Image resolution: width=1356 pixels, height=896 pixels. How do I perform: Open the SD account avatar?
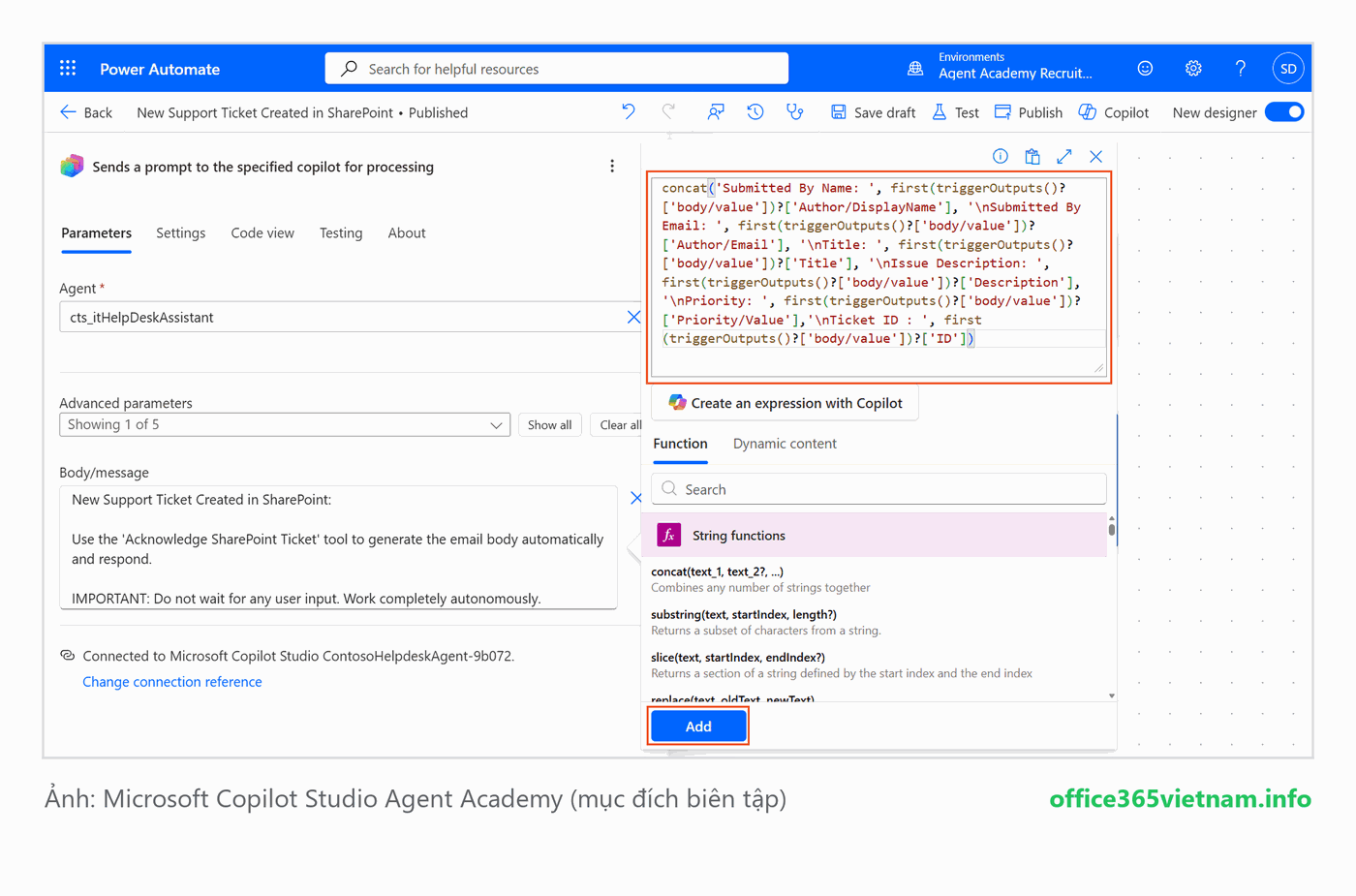[1288, 69]
